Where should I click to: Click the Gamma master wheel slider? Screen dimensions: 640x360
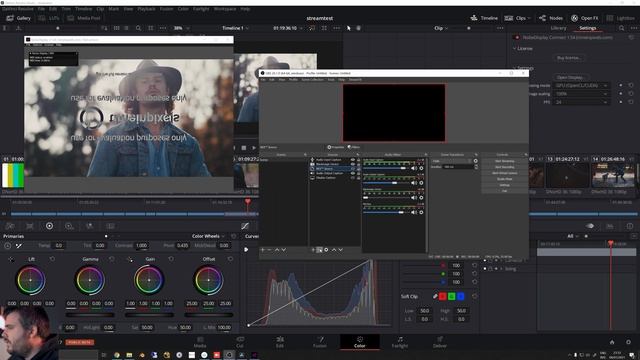(90, 315)
